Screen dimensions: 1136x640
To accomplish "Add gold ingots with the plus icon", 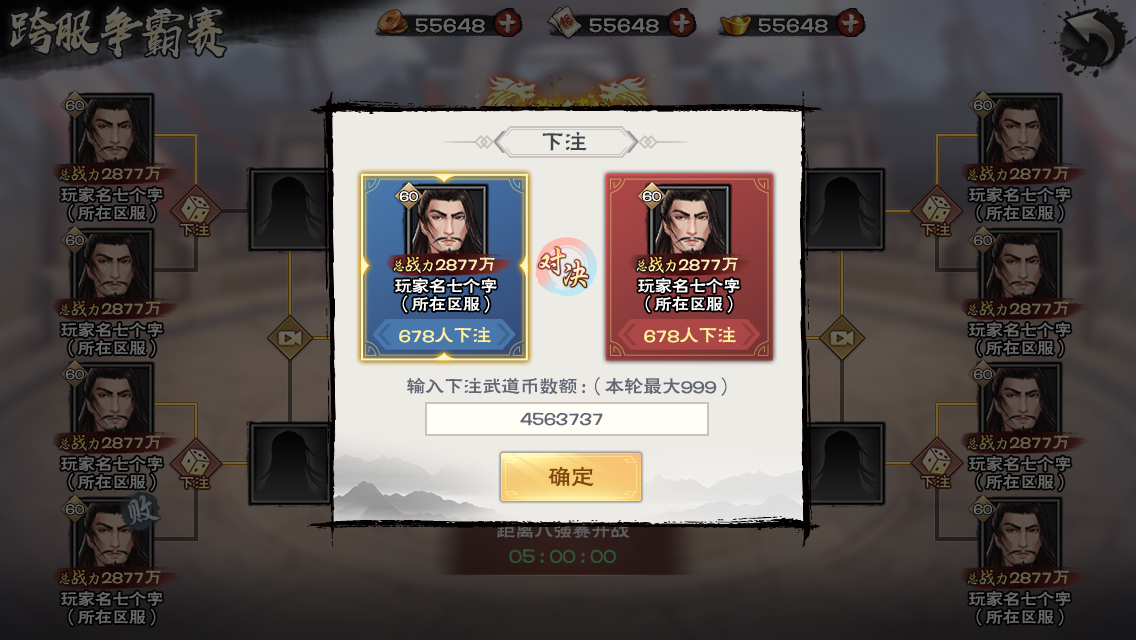I will click(x=850, y=24).
